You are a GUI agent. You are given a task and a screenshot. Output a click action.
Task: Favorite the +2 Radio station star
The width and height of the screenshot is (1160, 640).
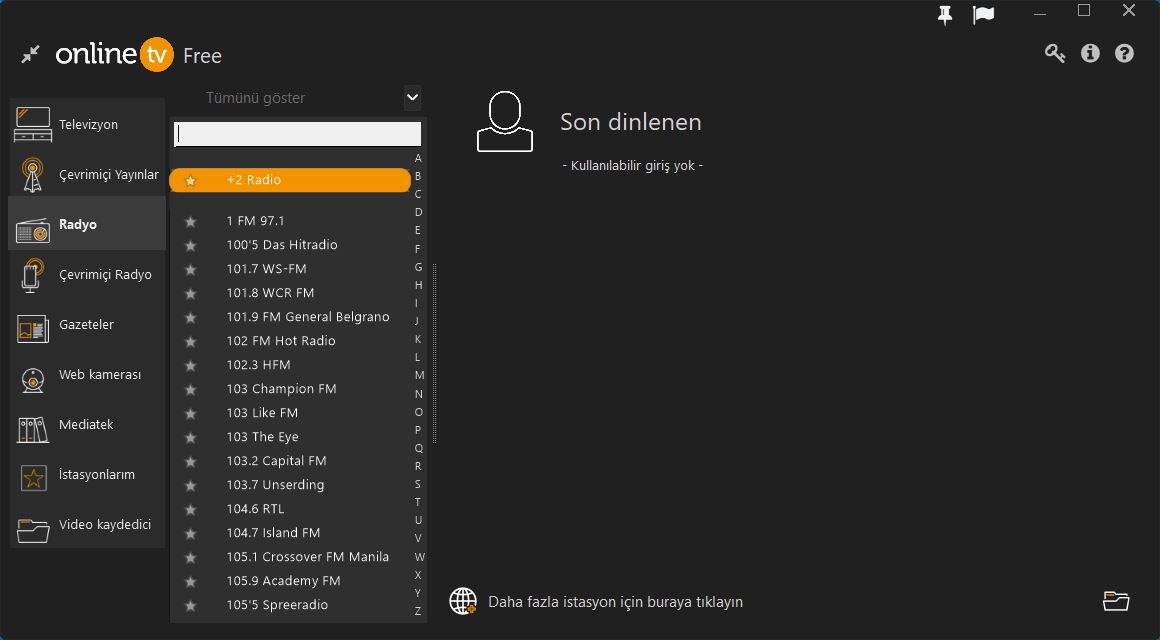click(191, 181)
